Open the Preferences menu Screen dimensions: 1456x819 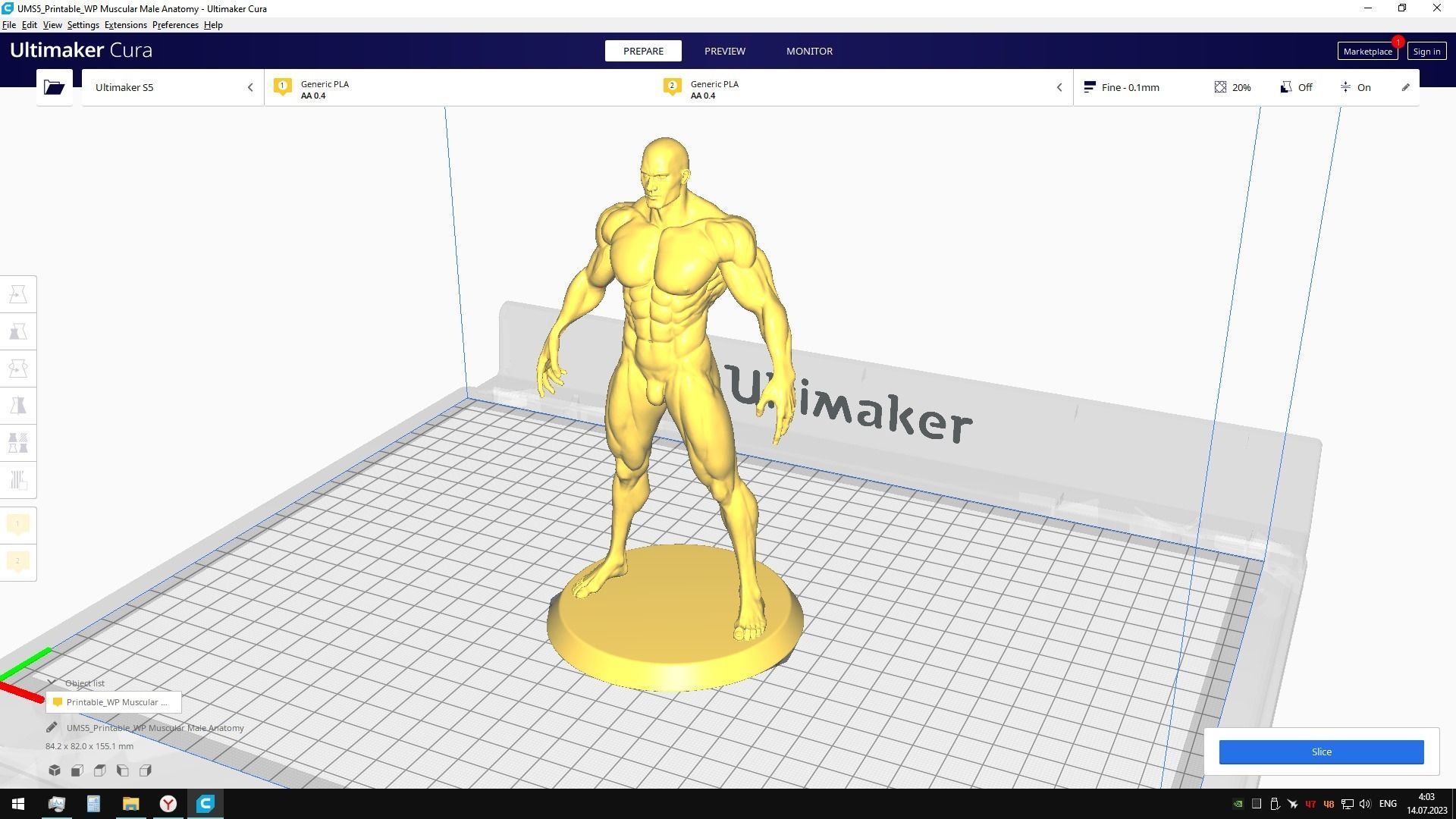(x=175, y=25)
